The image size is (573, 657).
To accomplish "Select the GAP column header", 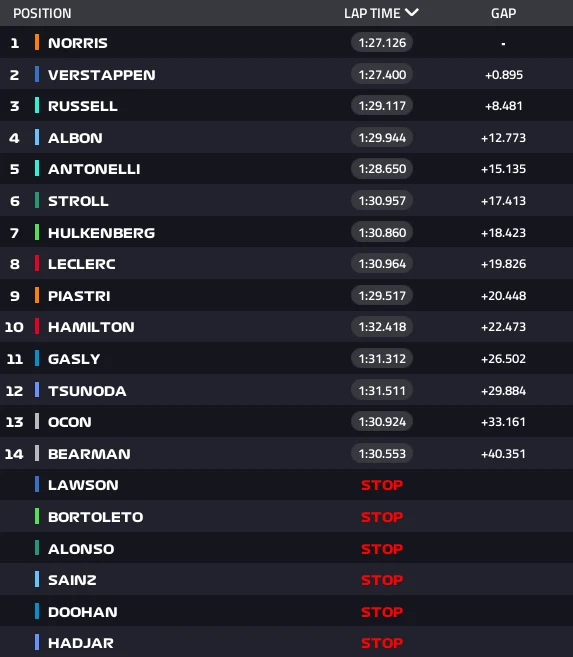I will tap(503, 13).
